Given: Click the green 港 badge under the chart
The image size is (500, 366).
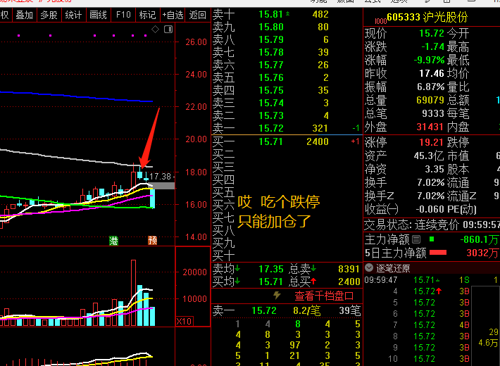Looking at the screenshot, I should pos(113,240).
